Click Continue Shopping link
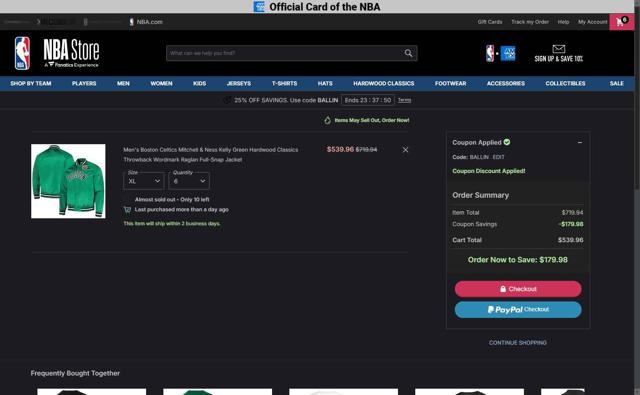This screenshot has width=640, height=395. (518, 343)
